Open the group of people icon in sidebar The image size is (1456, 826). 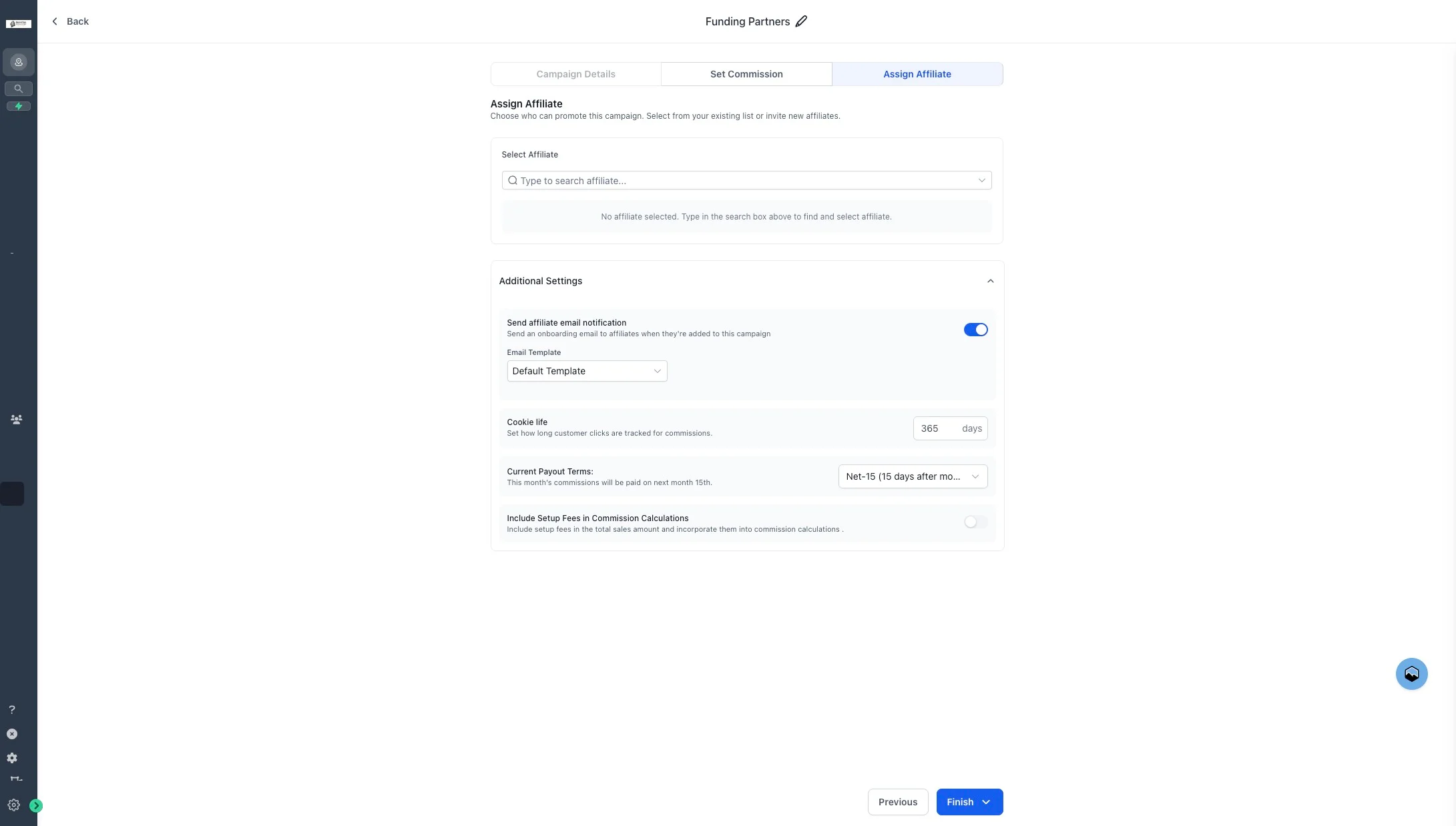pos(17,420)
